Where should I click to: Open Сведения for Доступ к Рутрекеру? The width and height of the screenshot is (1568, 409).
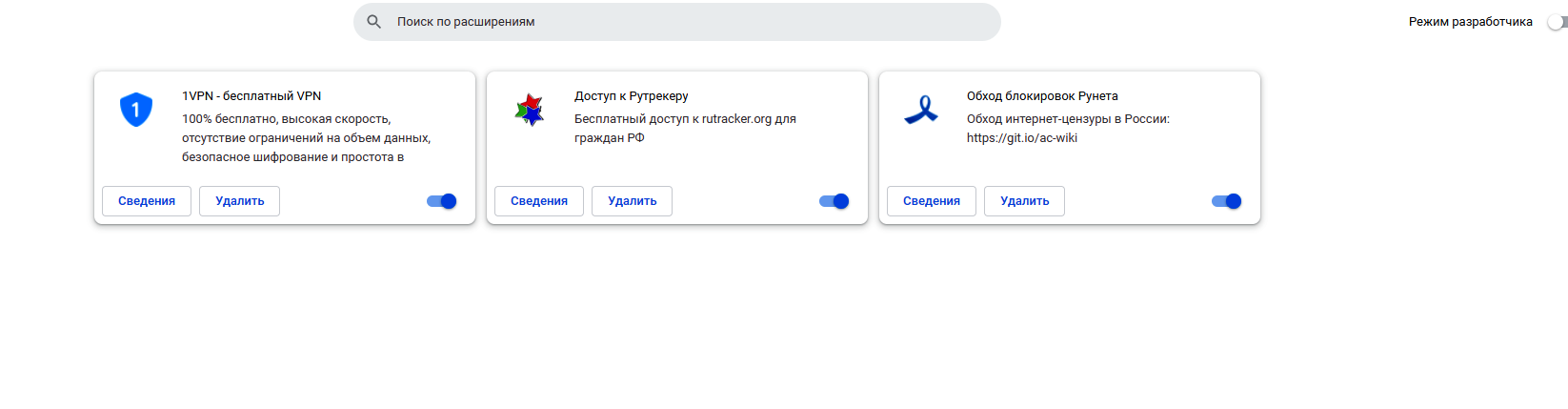(539, 201)
